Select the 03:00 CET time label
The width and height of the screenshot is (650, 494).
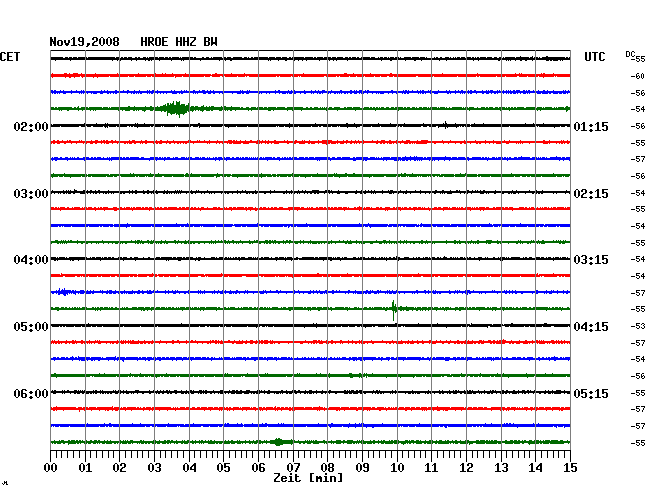pos(31,194)
